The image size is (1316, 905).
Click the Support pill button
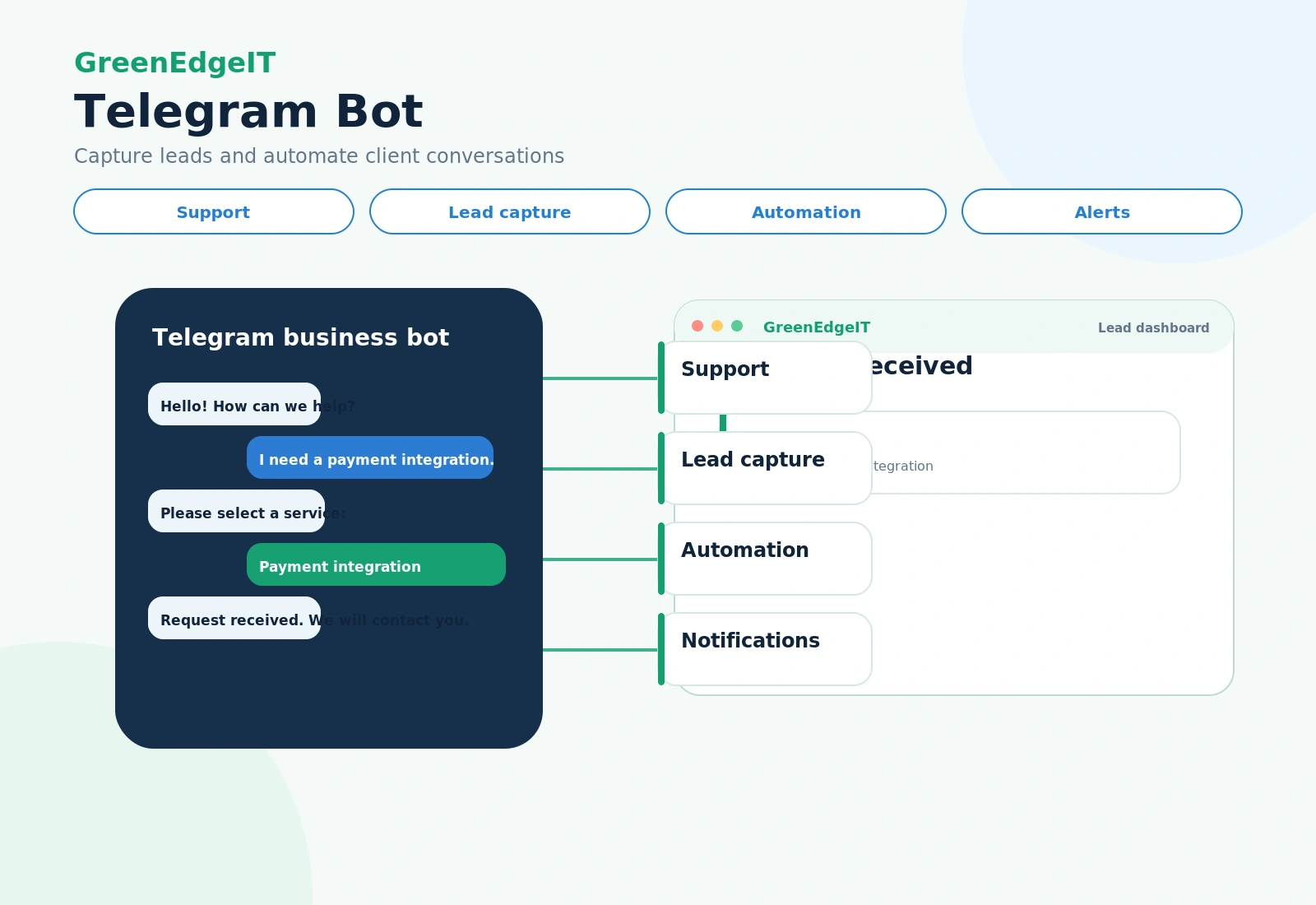pos(214,211)
